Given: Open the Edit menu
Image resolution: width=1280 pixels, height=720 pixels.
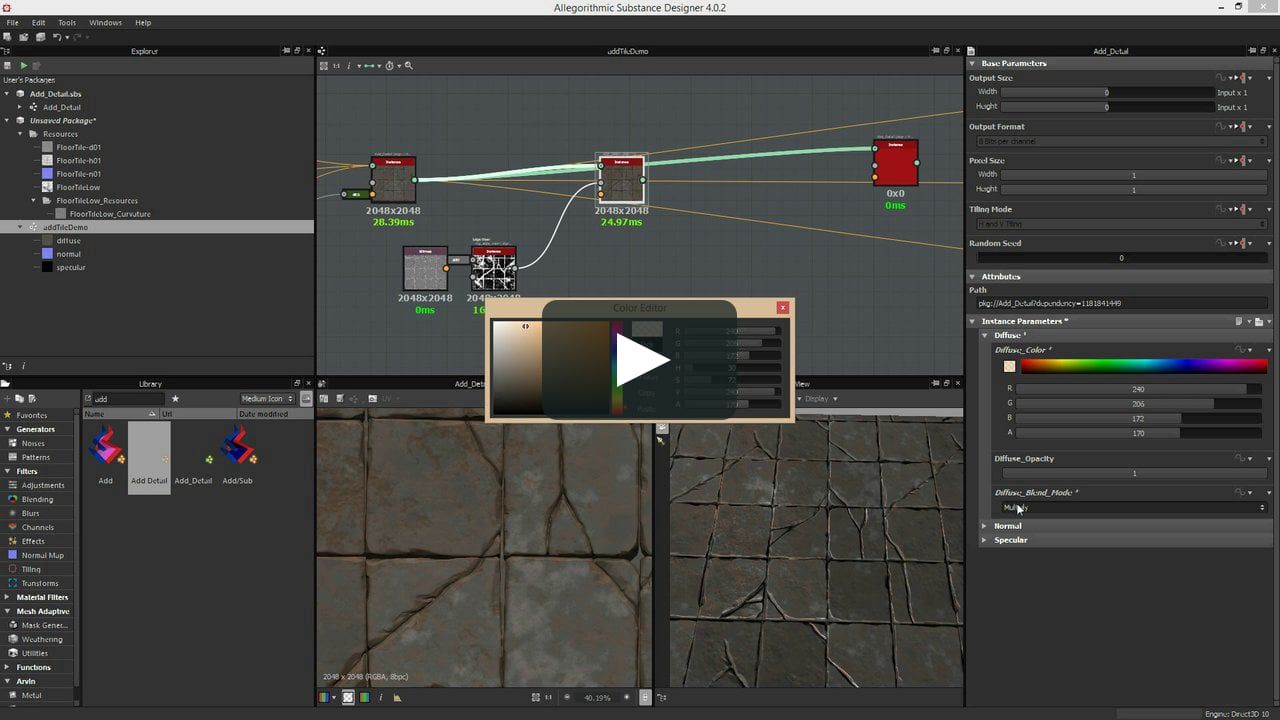Looking at the screenshot, I should point(38,22).
